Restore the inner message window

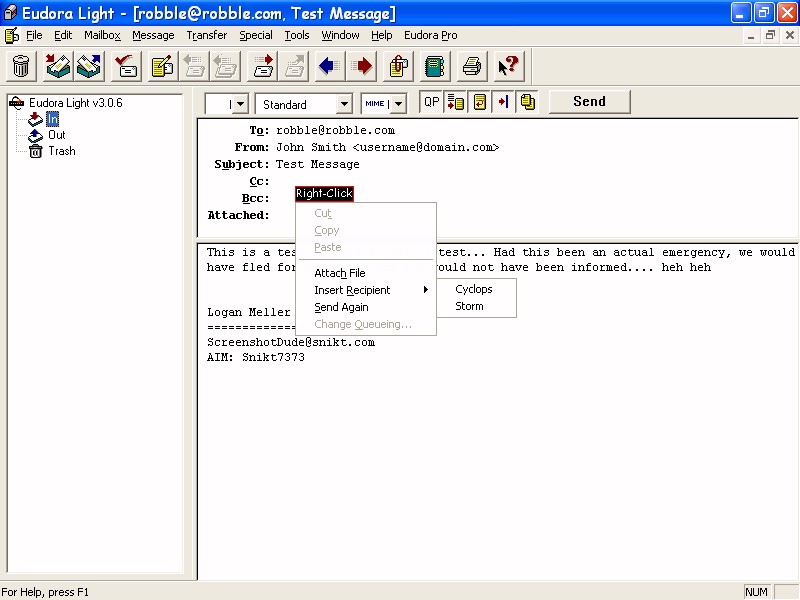click(770, 35)
